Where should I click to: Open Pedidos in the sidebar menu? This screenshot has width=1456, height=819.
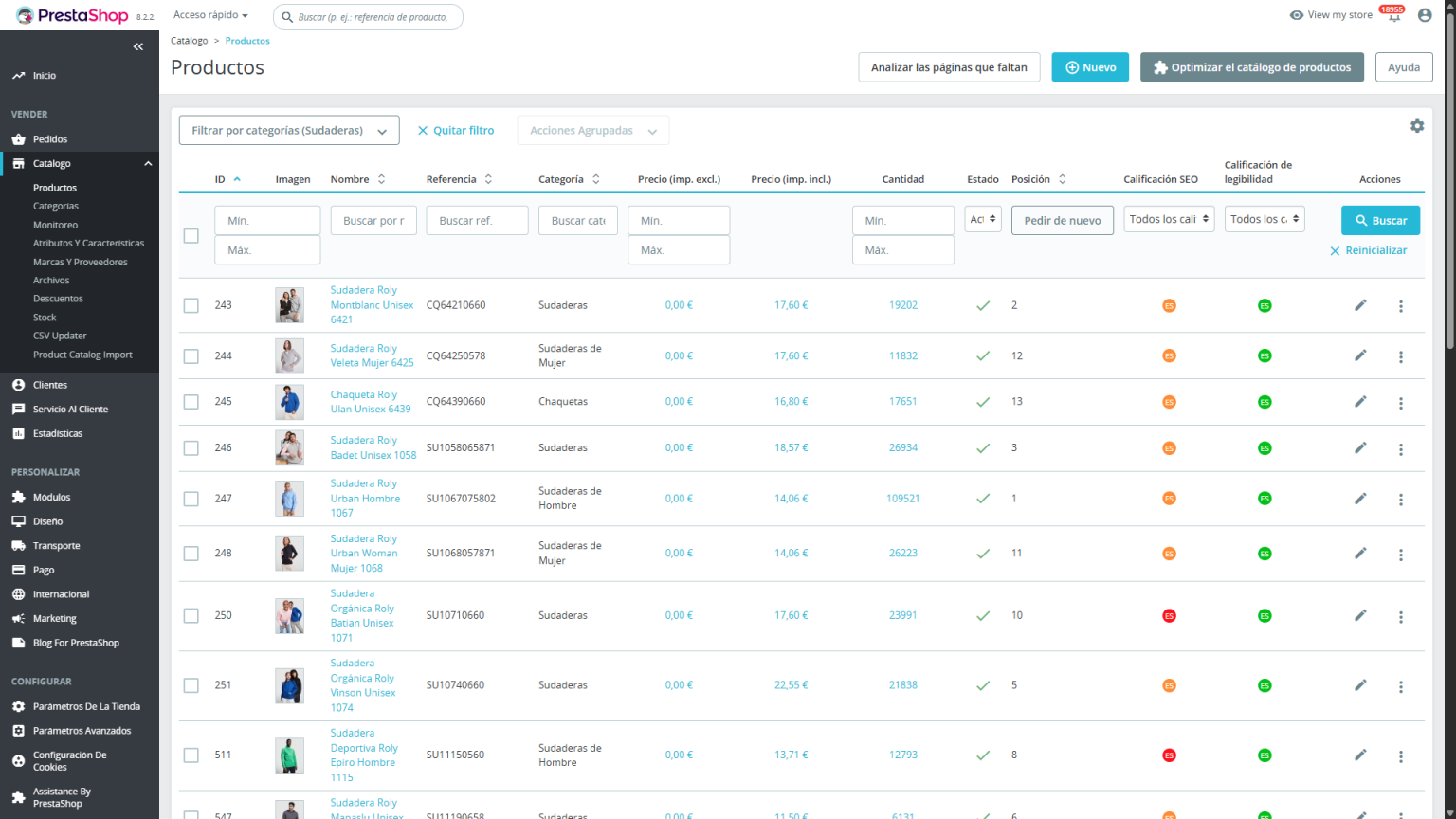[50, 139]
